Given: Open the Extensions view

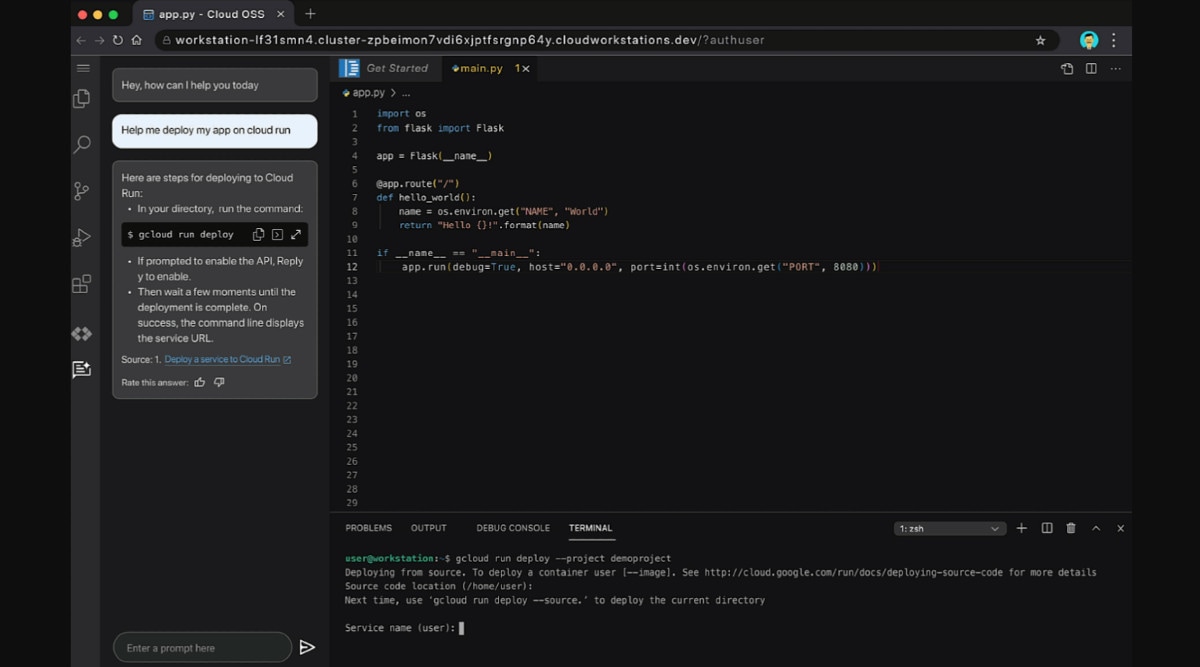Looking at the screenshot, I should 81,284.
